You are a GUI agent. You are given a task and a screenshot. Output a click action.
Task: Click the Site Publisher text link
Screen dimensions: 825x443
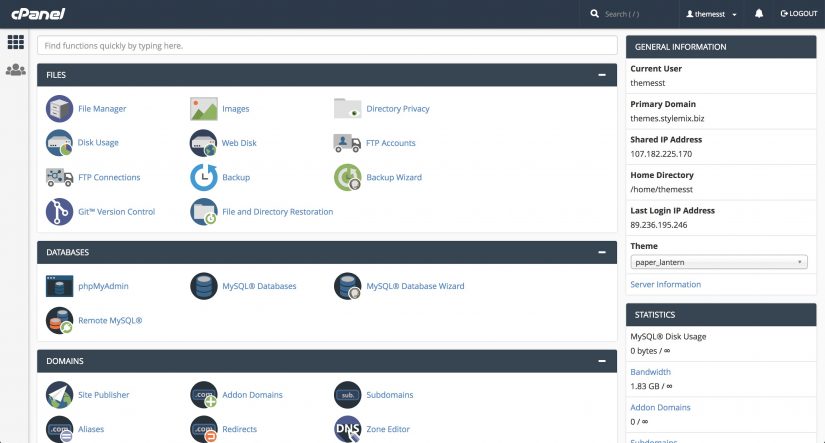104,395
